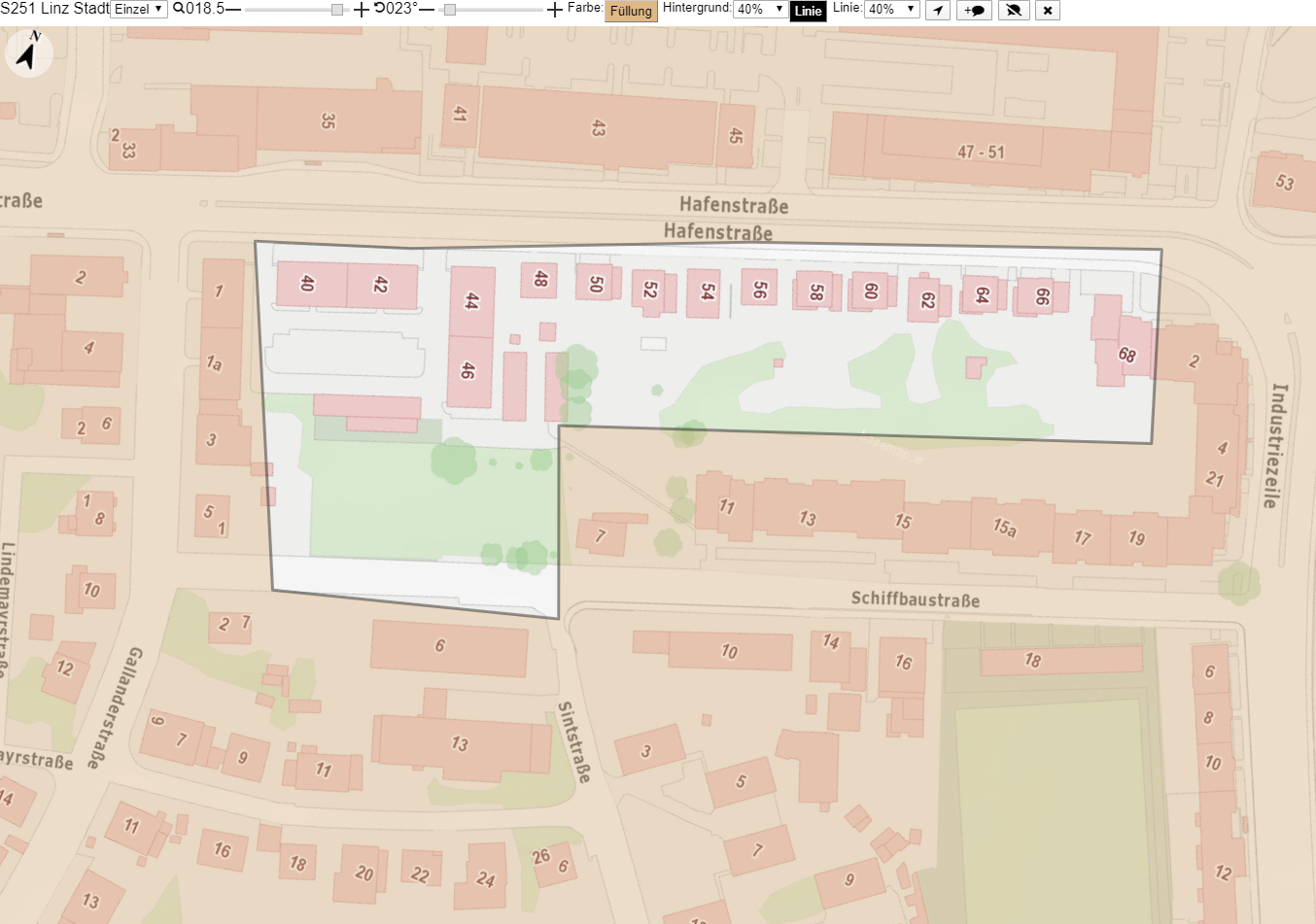The height and width of the screenshot is (924, 1316).
Task: Toggle the crossed-out eye hide icon
Action: coord(1014,11)
